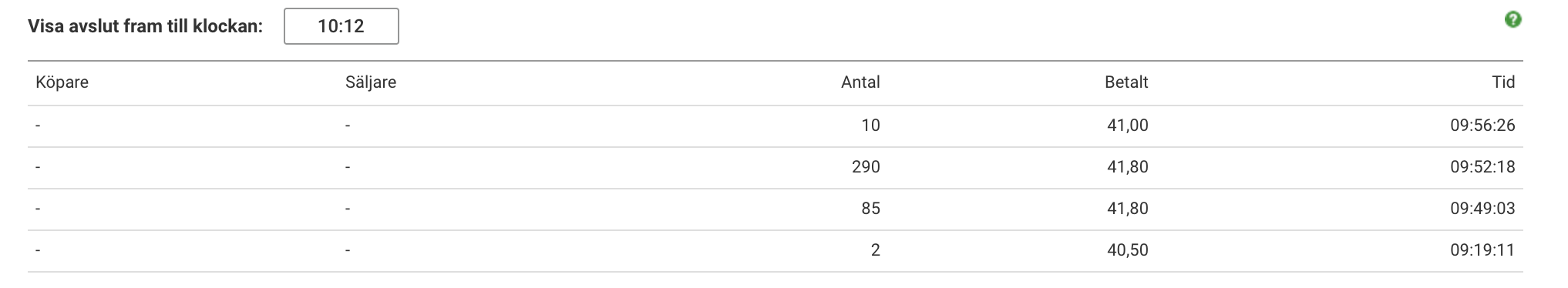Click the price 41,00 cell
This screenshot has height=288, width=1568.
1128,126
